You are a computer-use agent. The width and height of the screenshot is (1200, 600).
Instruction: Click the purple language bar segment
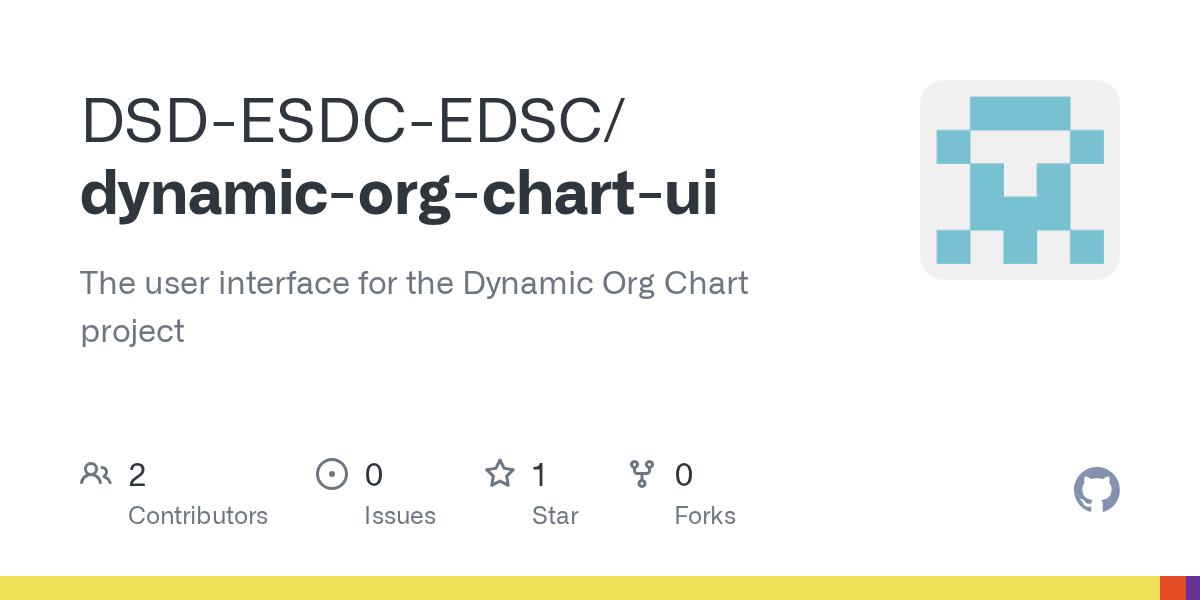tap(1193, 588)
